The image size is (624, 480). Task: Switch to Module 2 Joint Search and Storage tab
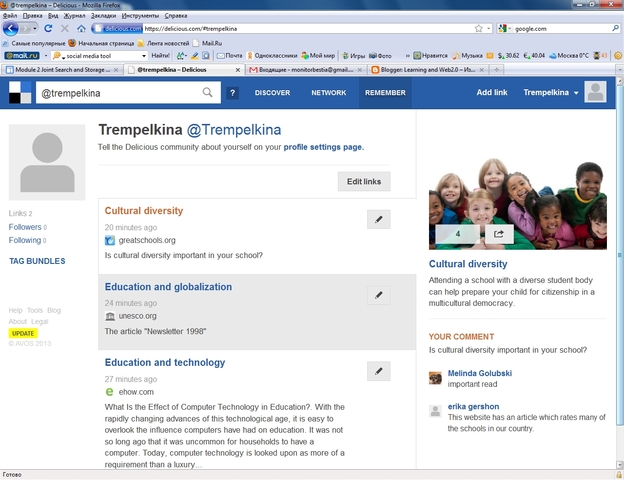pyautogui.click(x=62, y=70)
